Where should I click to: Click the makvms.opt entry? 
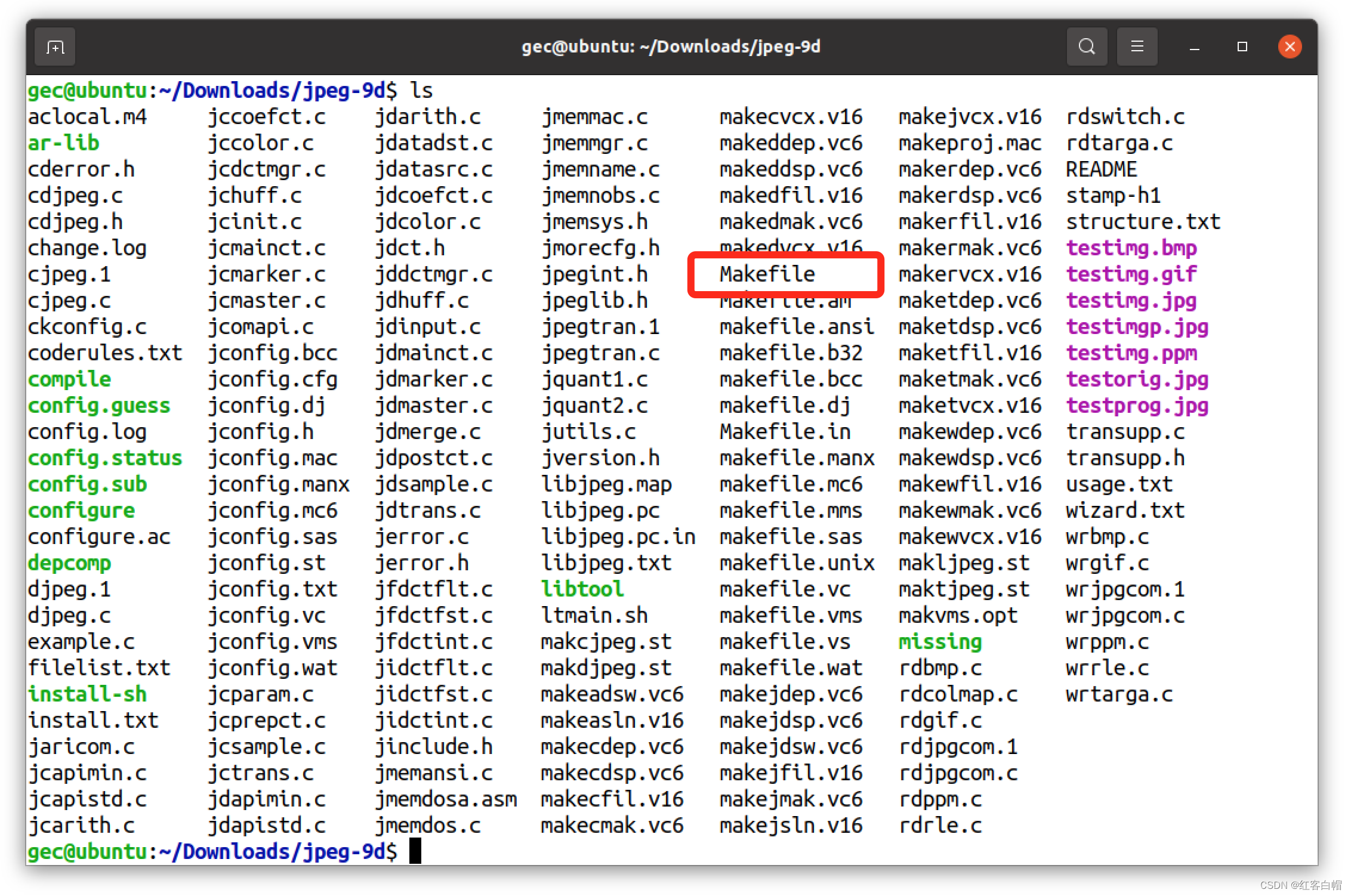(958, 616)
